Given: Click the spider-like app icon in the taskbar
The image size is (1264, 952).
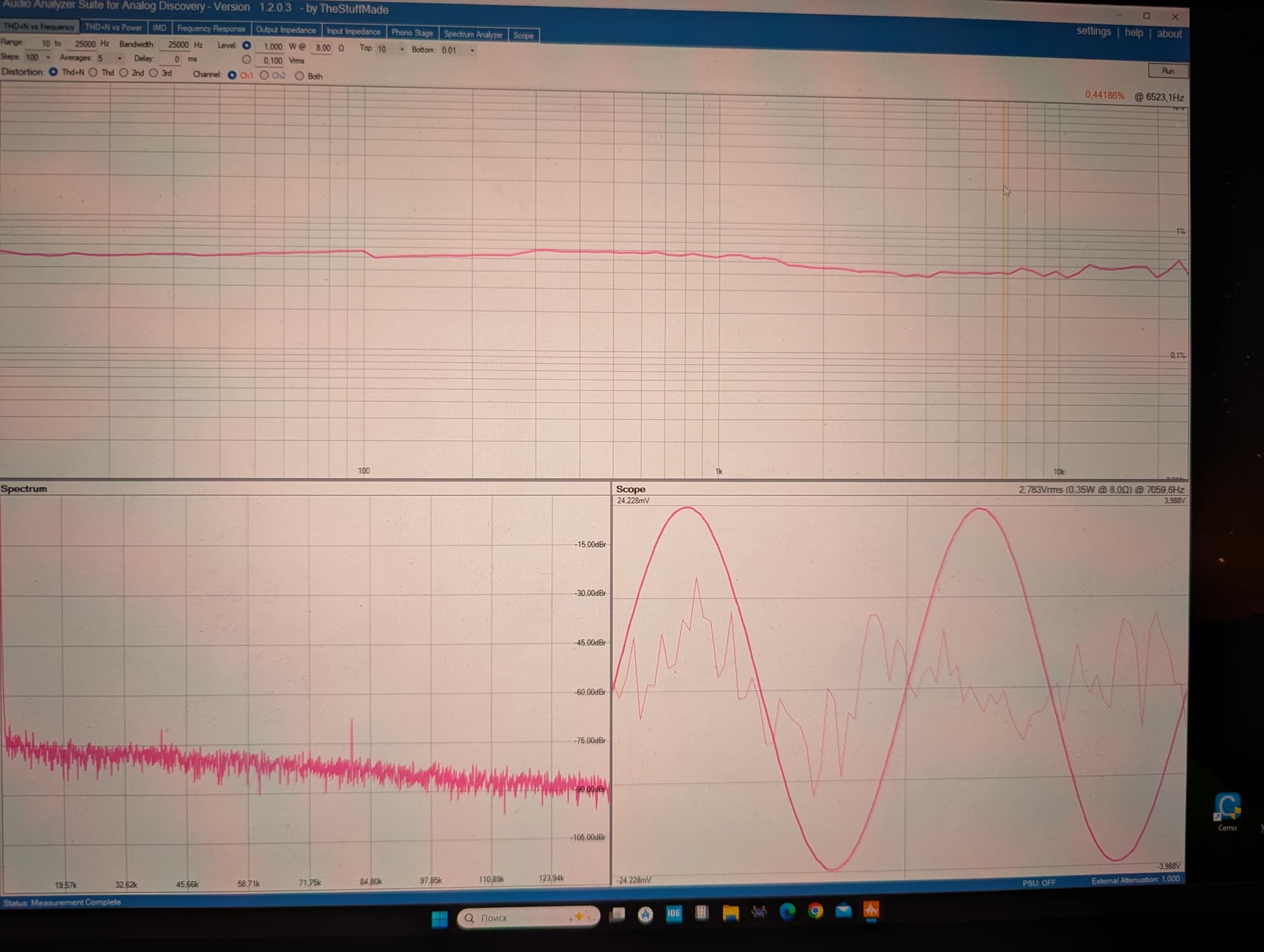Looking at the screenshot, I should (759, 912).
